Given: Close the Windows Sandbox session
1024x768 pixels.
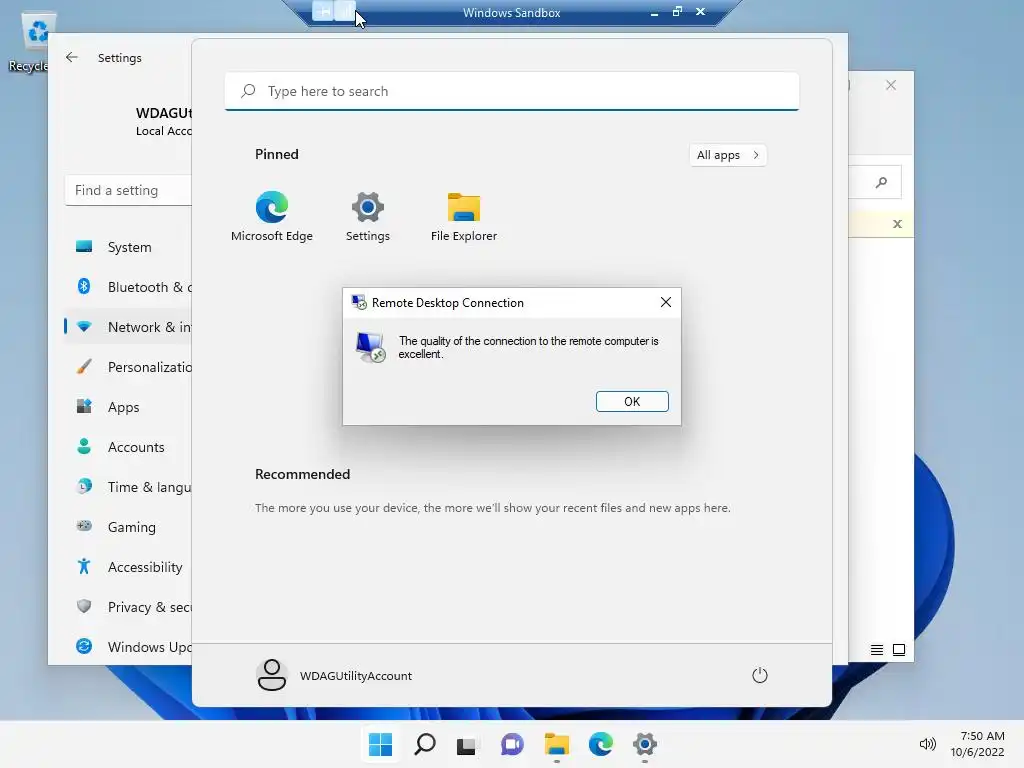Looking at the screenshot, I should click(700, 12).
